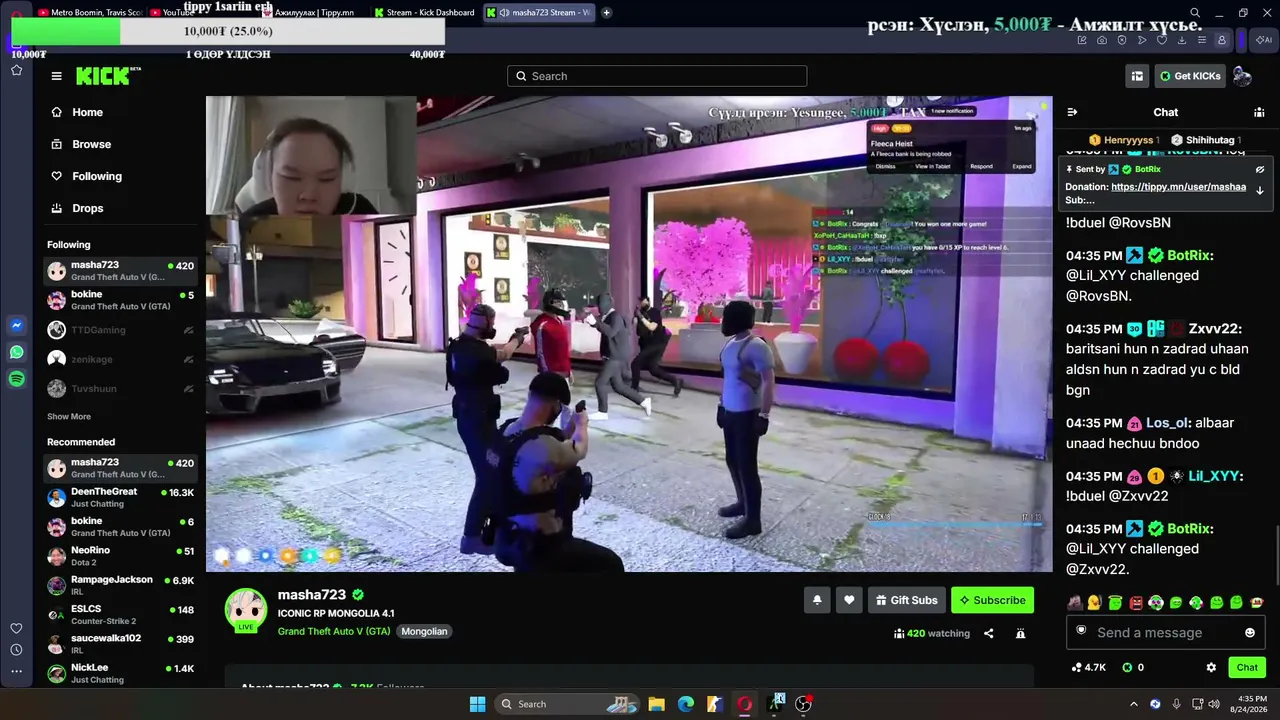Open the Kick logo homepage
This screenshot has height=720, width=1280.
[109, 76]
